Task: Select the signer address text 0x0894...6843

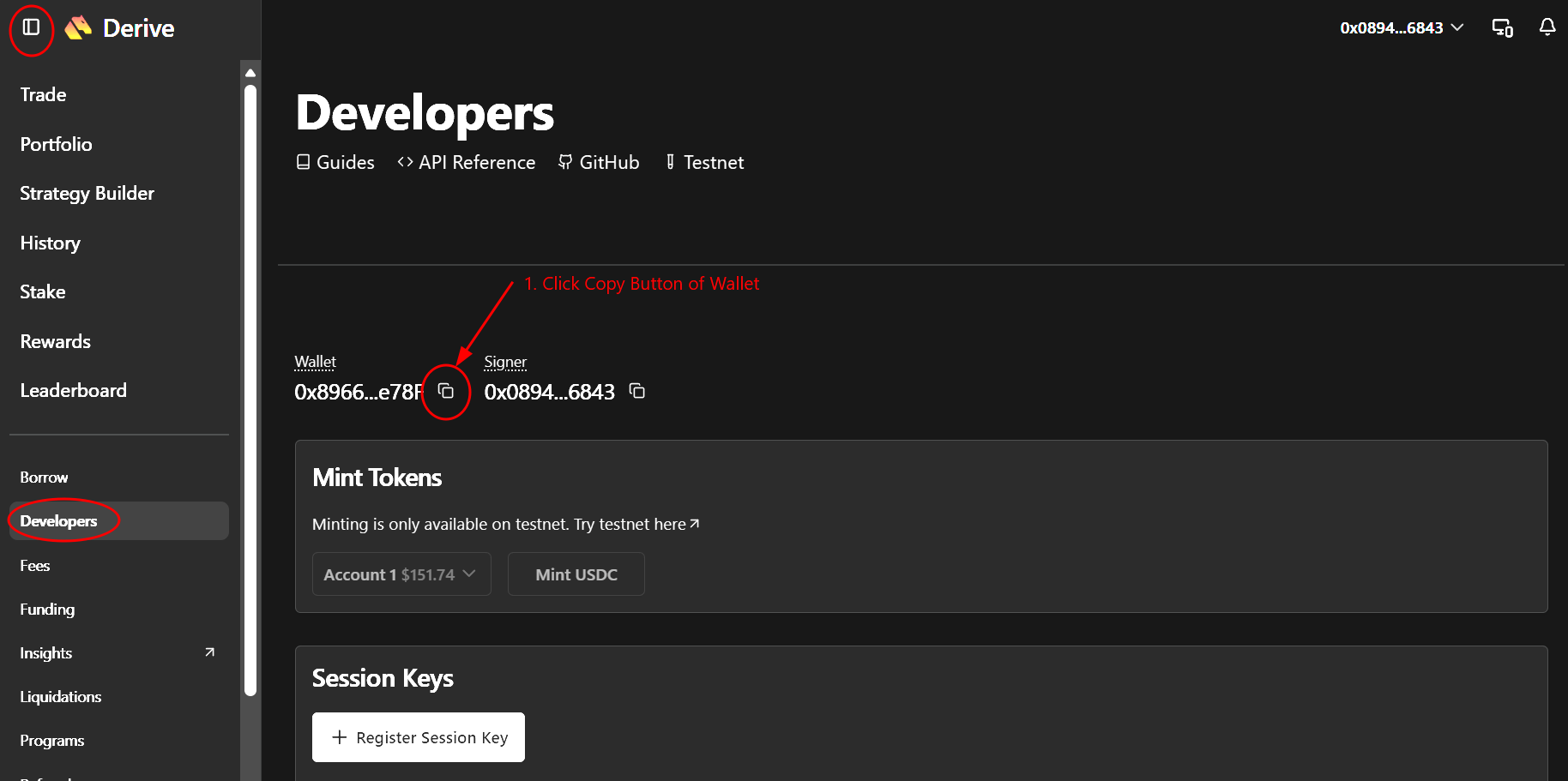Action: [550, 392]
